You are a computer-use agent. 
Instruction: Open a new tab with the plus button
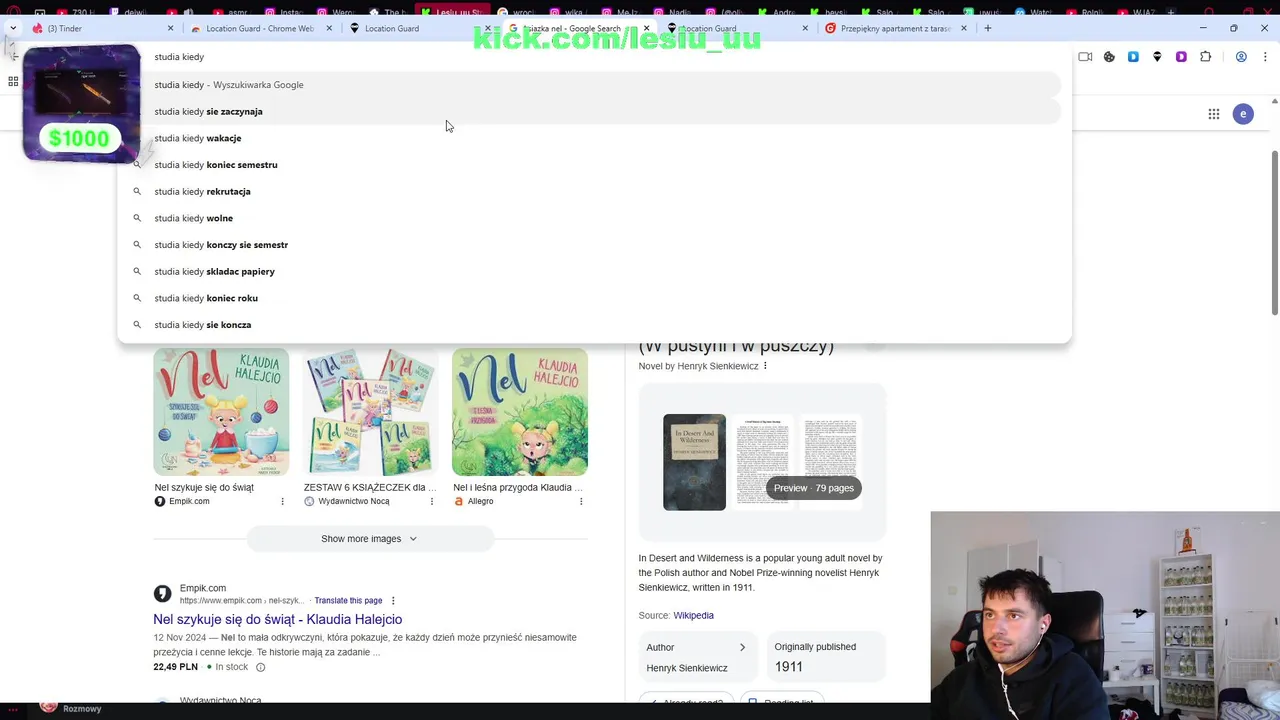click(987, 28)
